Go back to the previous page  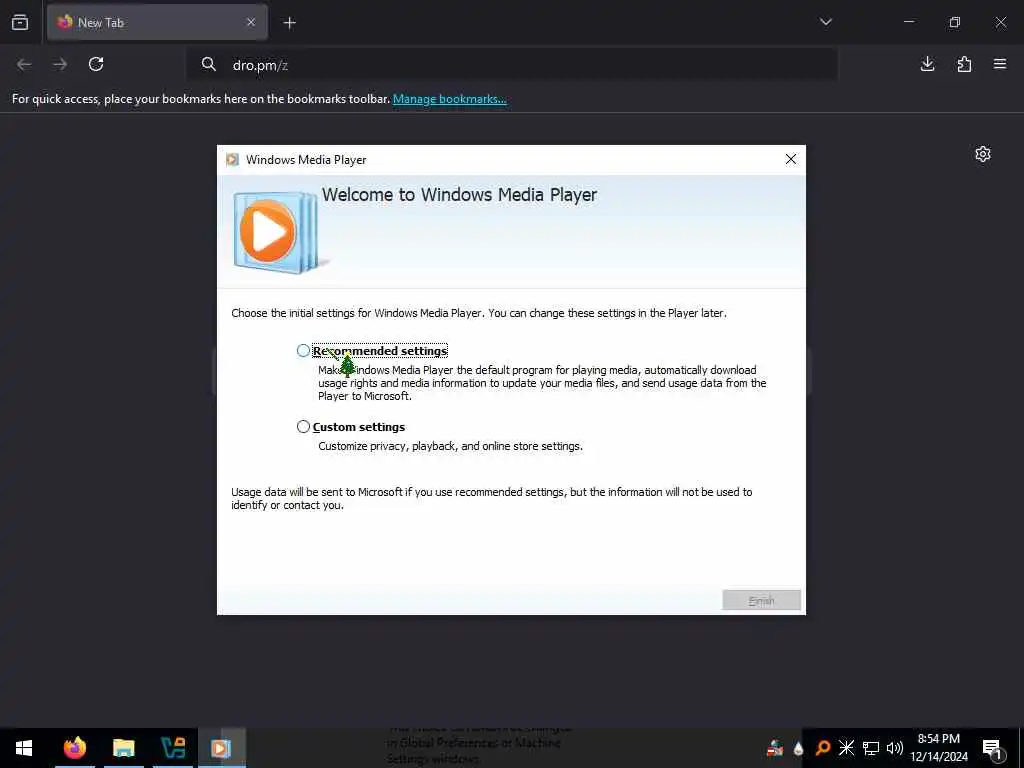pos(24,64)
